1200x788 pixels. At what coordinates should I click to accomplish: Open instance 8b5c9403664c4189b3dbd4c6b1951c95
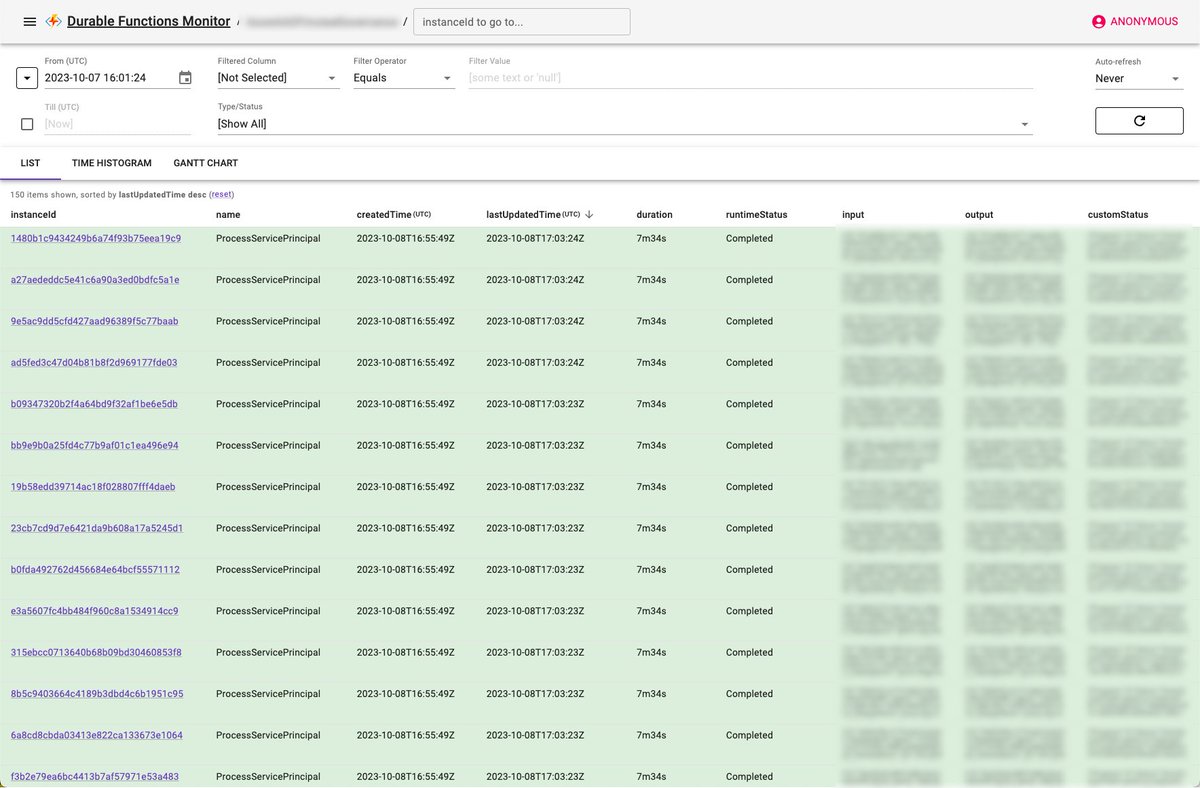(97, 694)
